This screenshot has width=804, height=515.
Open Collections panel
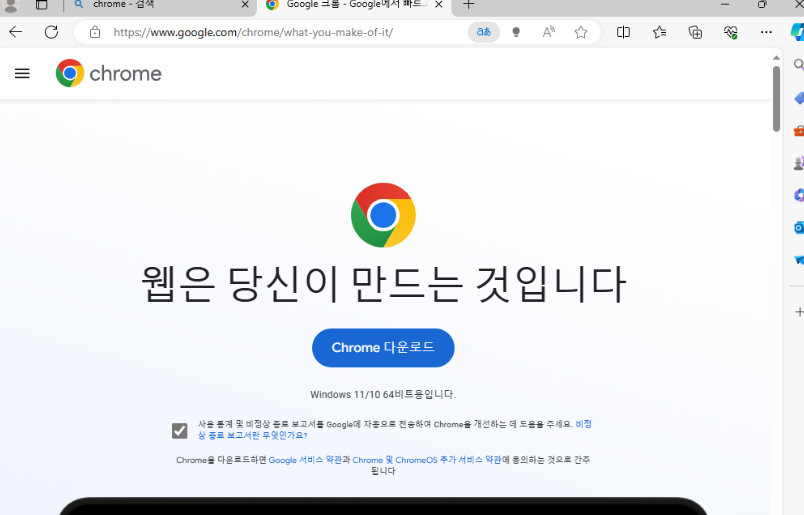[695, 32]
